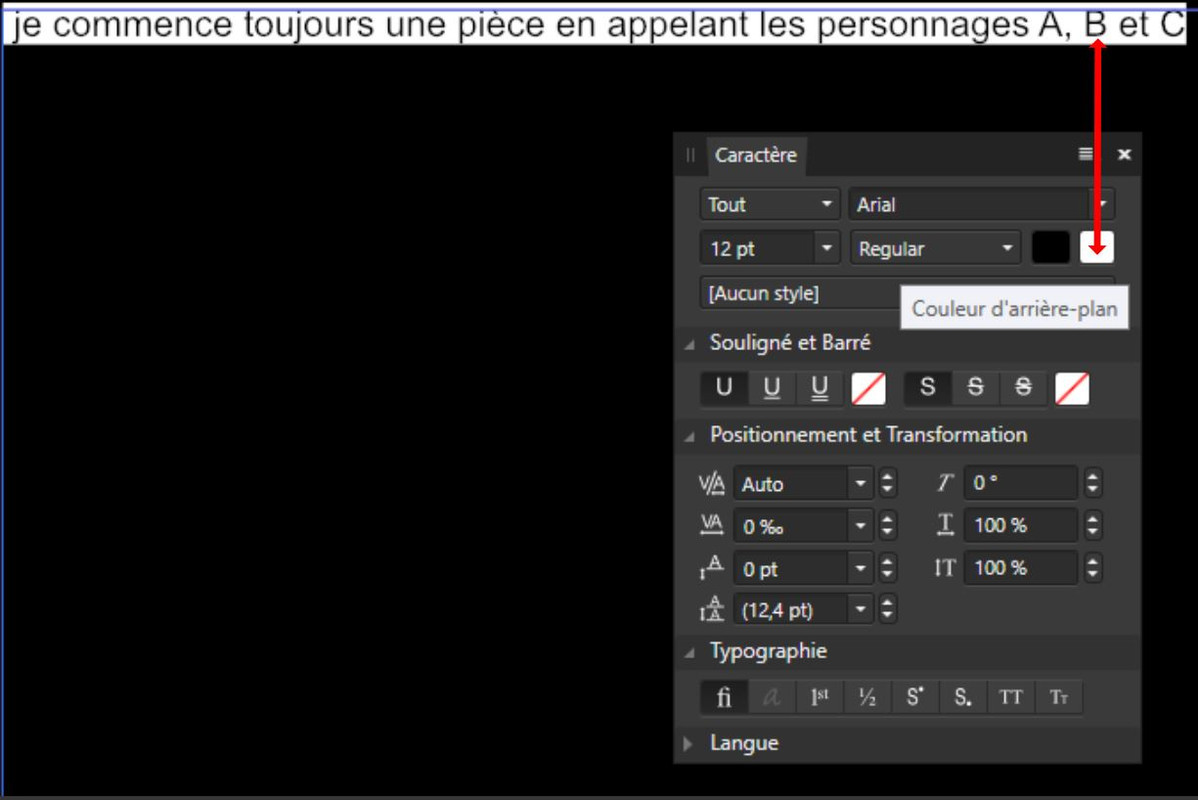Click the tracking VA icon

coord(712,525)
